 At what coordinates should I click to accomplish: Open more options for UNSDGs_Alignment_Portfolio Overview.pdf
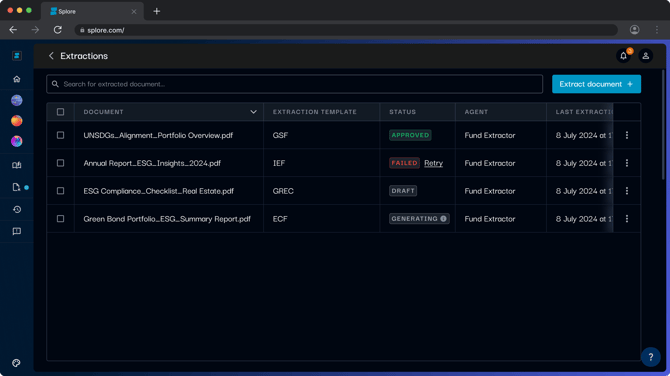click(x=627, y=135)
